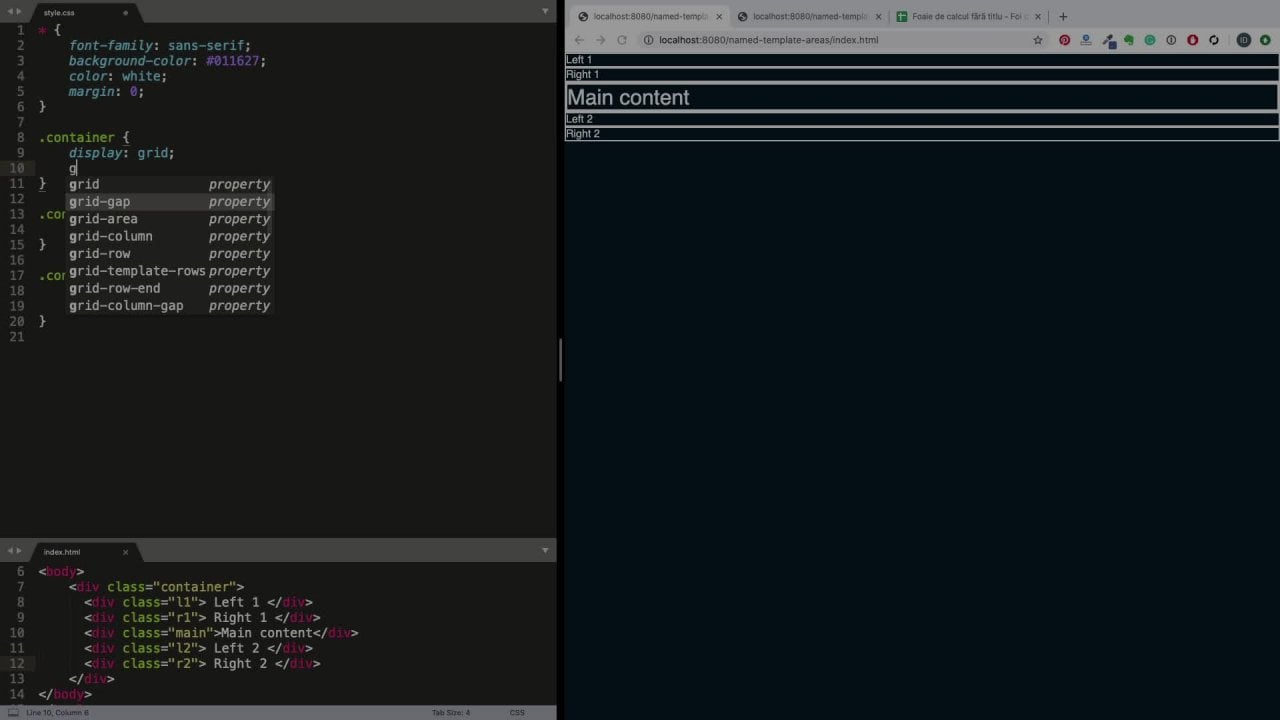Open tab list dropdown for style.css pane
1280x720 pixels.
click(x=545, y=11)
